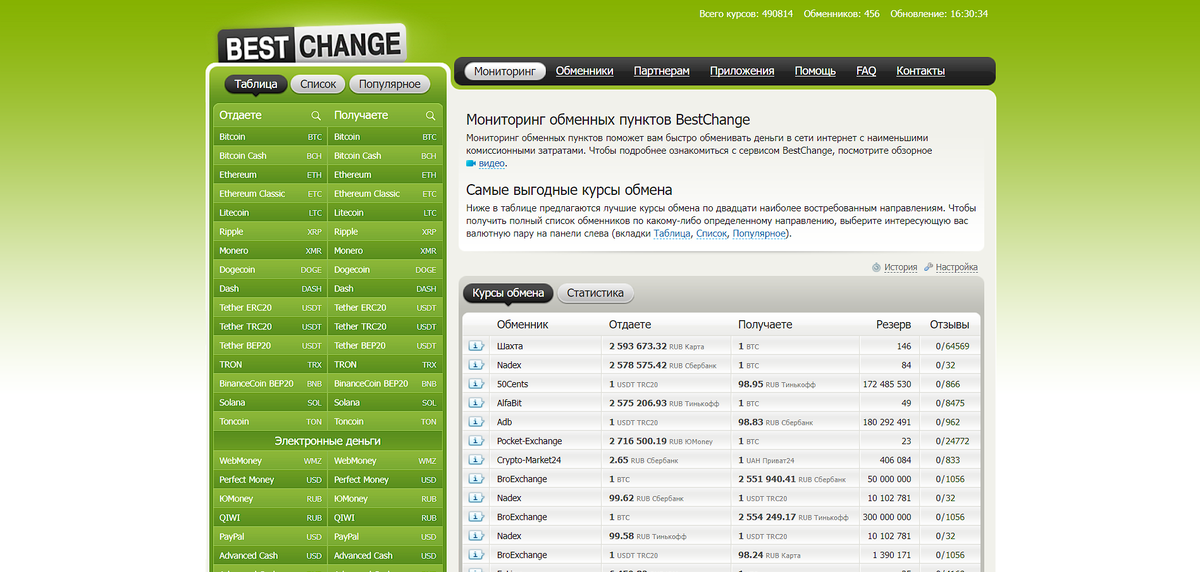Open the Статистика tab
Viewport: 1200px width, 572px height.
(595, 293)
